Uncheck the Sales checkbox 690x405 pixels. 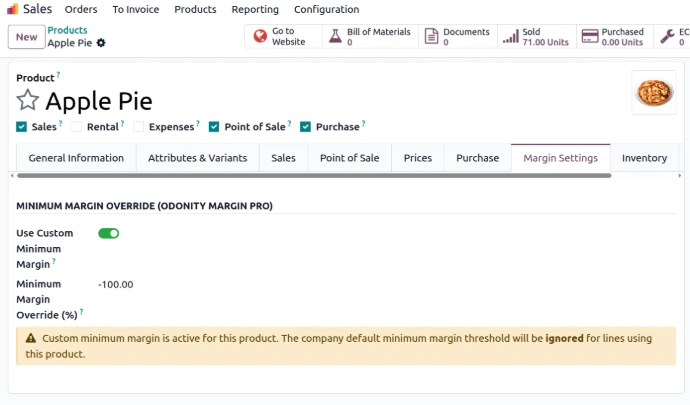[22, 127]
